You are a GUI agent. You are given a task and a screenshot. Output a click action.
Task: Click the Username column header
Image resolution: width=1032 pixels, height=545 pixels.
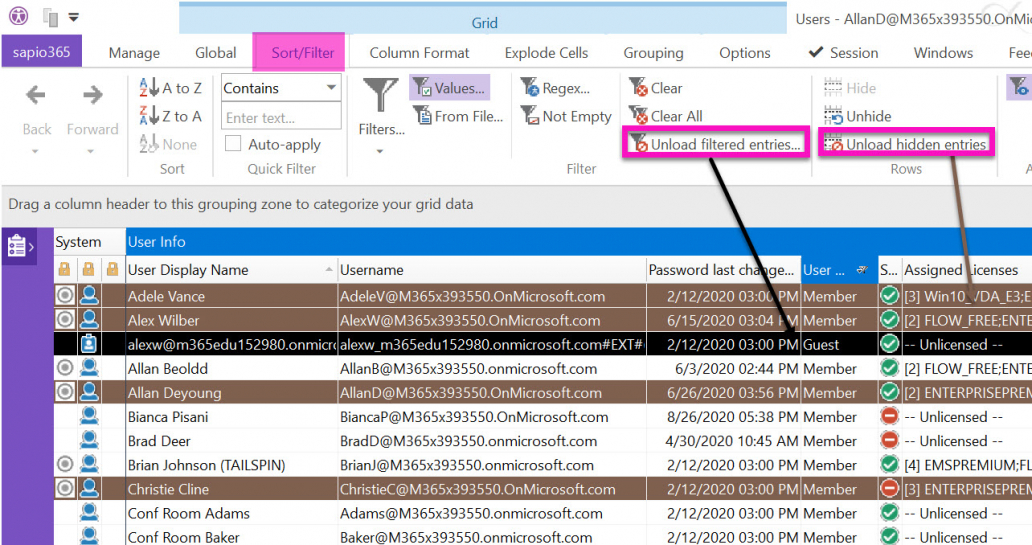[491, 269]
